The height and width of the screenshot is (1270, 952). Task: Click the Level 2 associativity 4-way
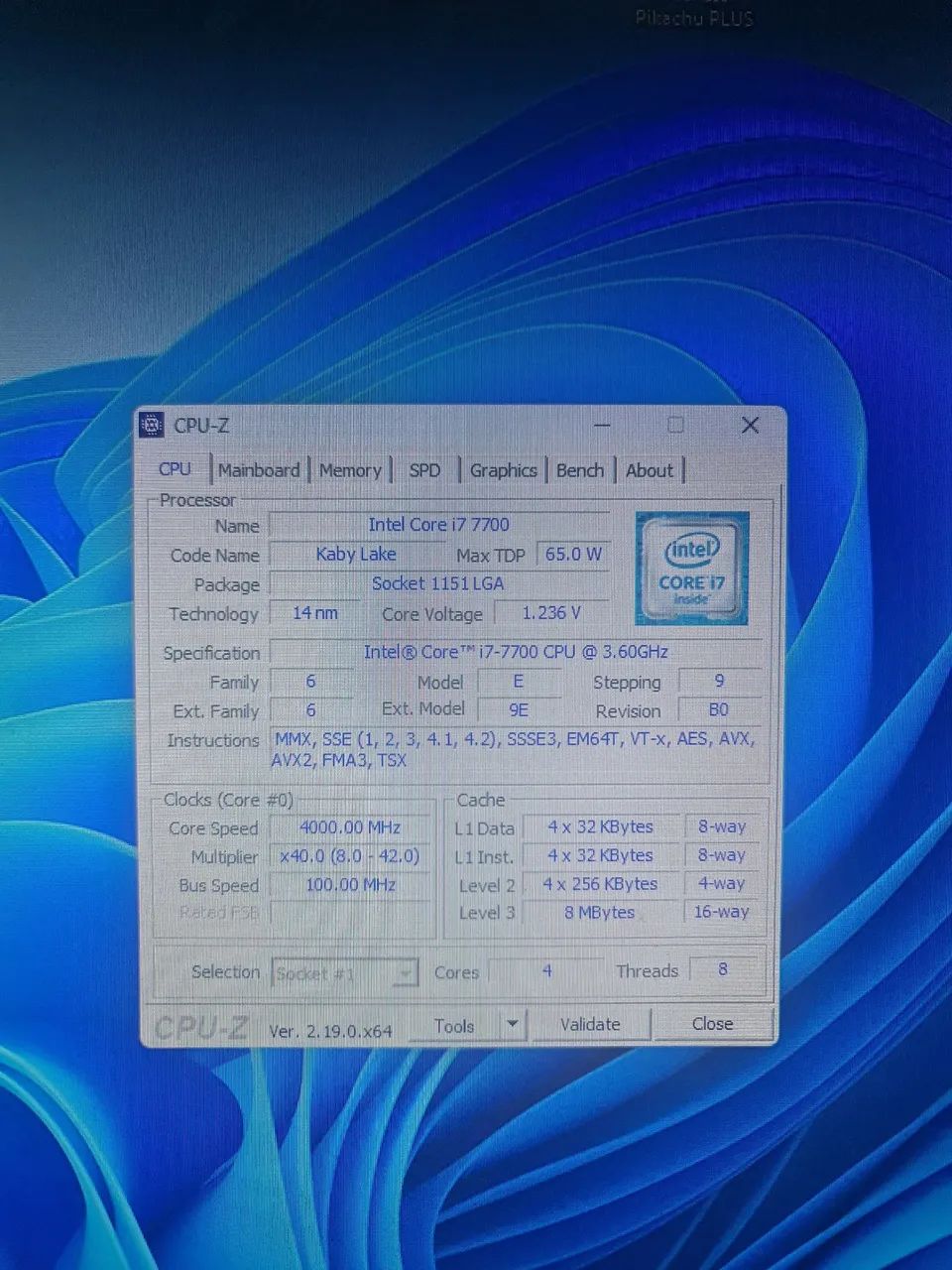pos(721,883)
